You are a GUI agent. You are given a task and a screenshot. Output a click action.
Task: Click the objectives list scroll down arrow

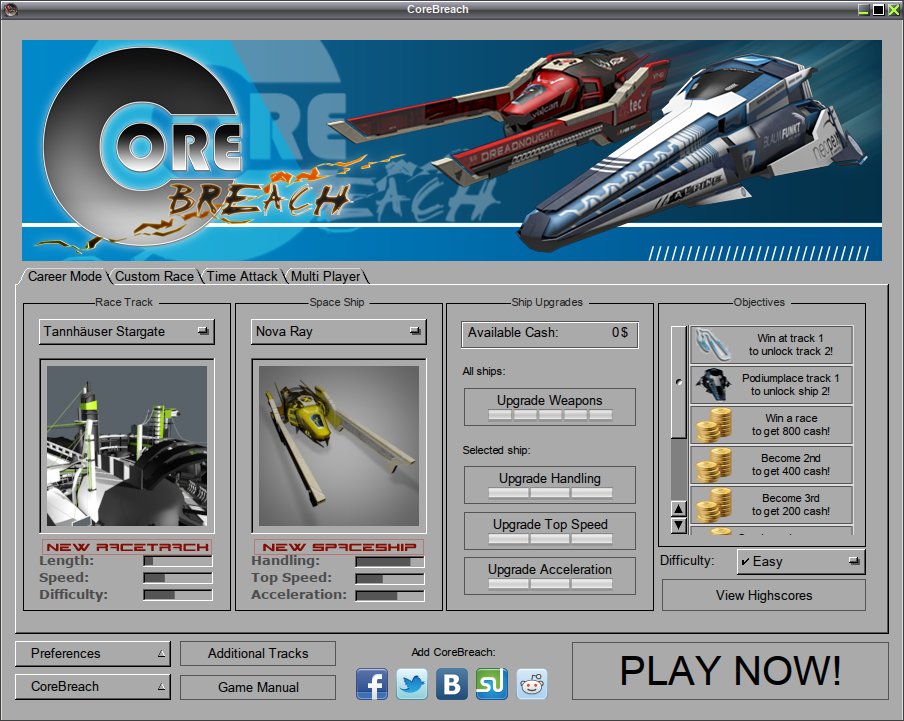coord(679,525)
